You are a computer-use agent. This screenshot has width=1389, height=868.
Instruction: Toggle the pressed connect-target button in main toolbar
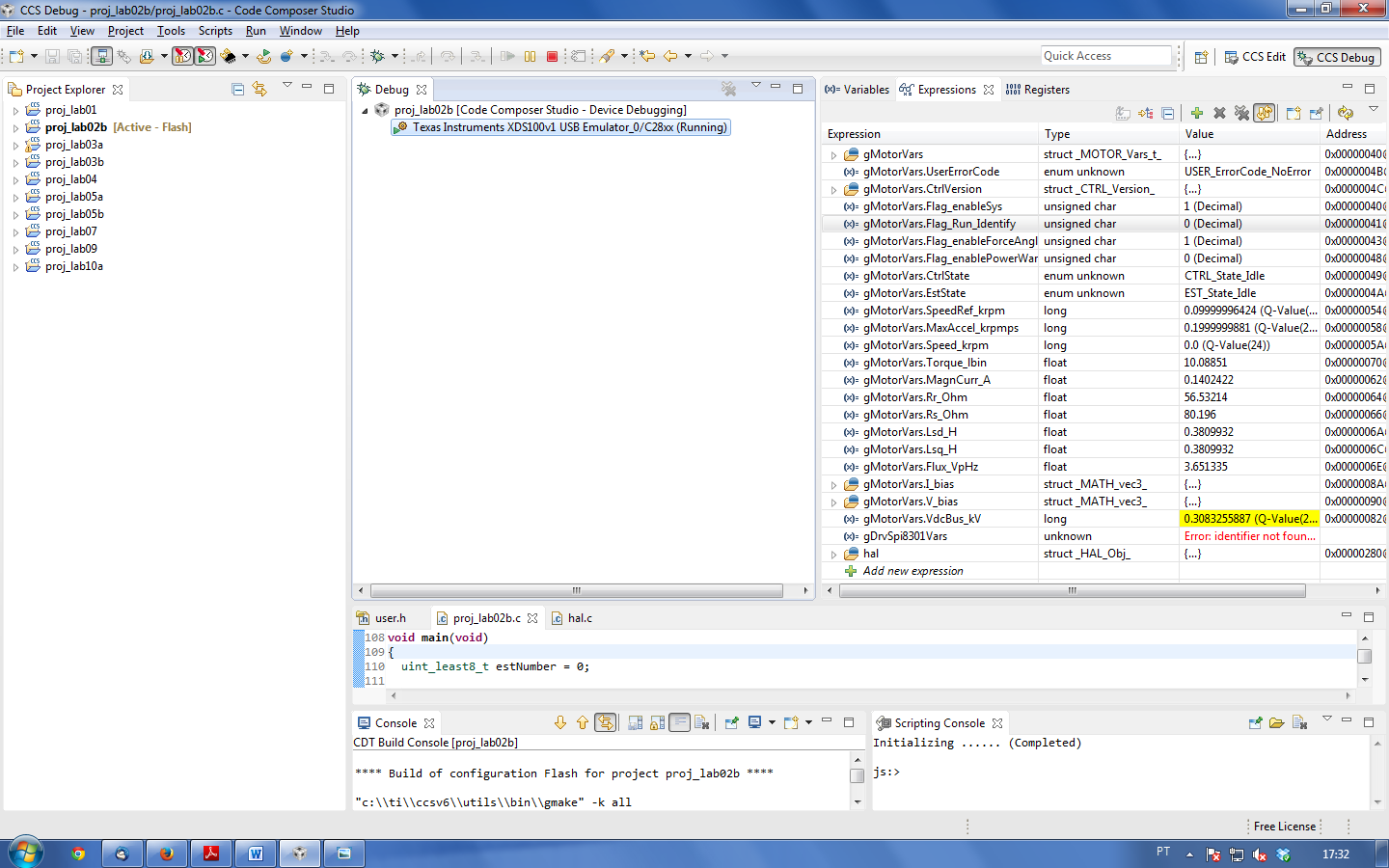pos(101,56)
